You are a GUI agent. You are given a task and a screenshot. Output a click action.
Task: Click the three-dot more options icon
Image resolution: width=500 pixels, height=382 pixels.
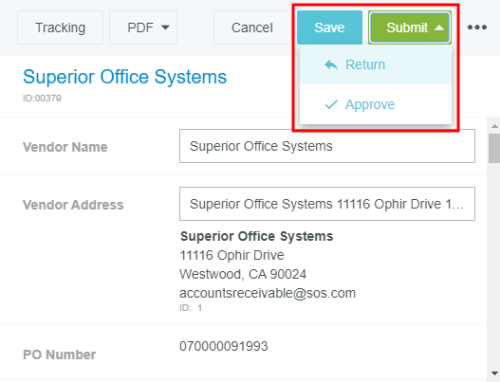tap(477, 27)
